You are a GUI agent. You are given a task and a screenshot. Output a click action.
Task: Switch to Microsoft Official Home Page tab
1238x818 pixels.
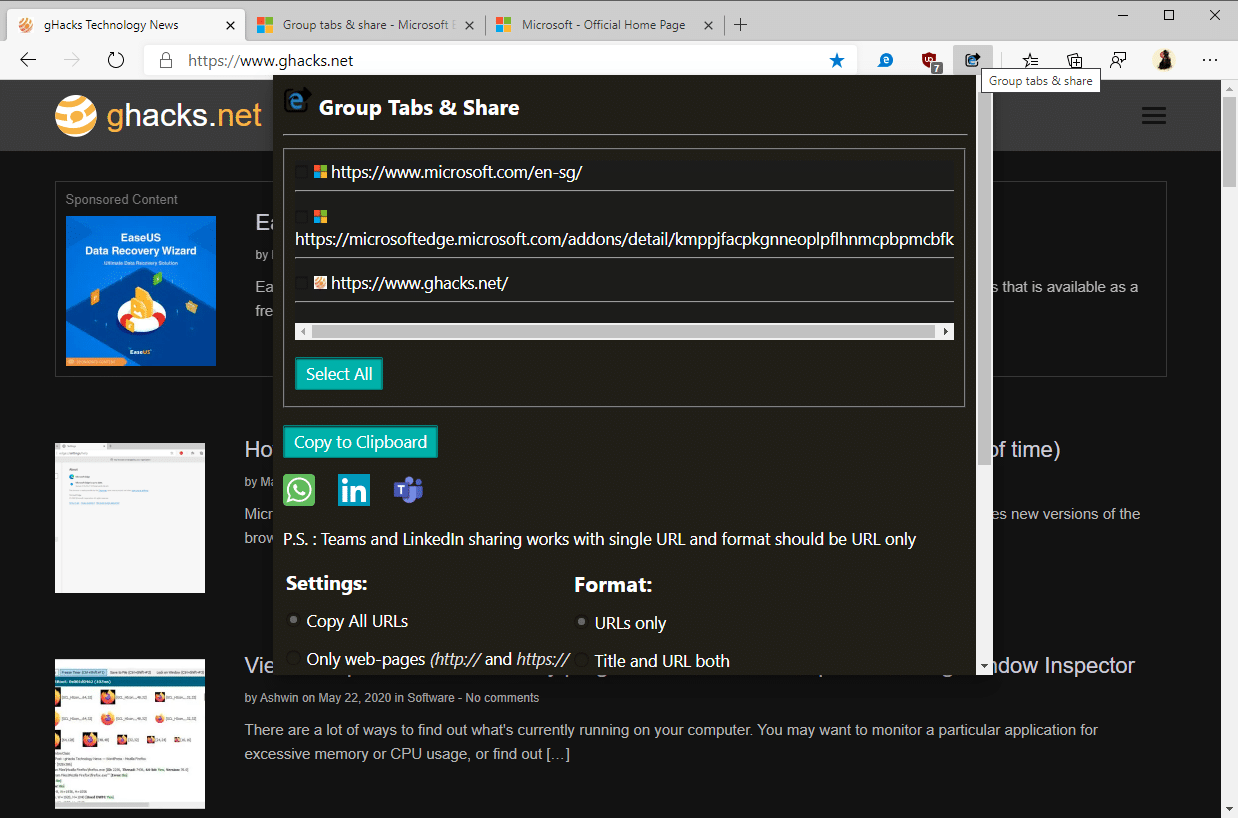(603, 25)
